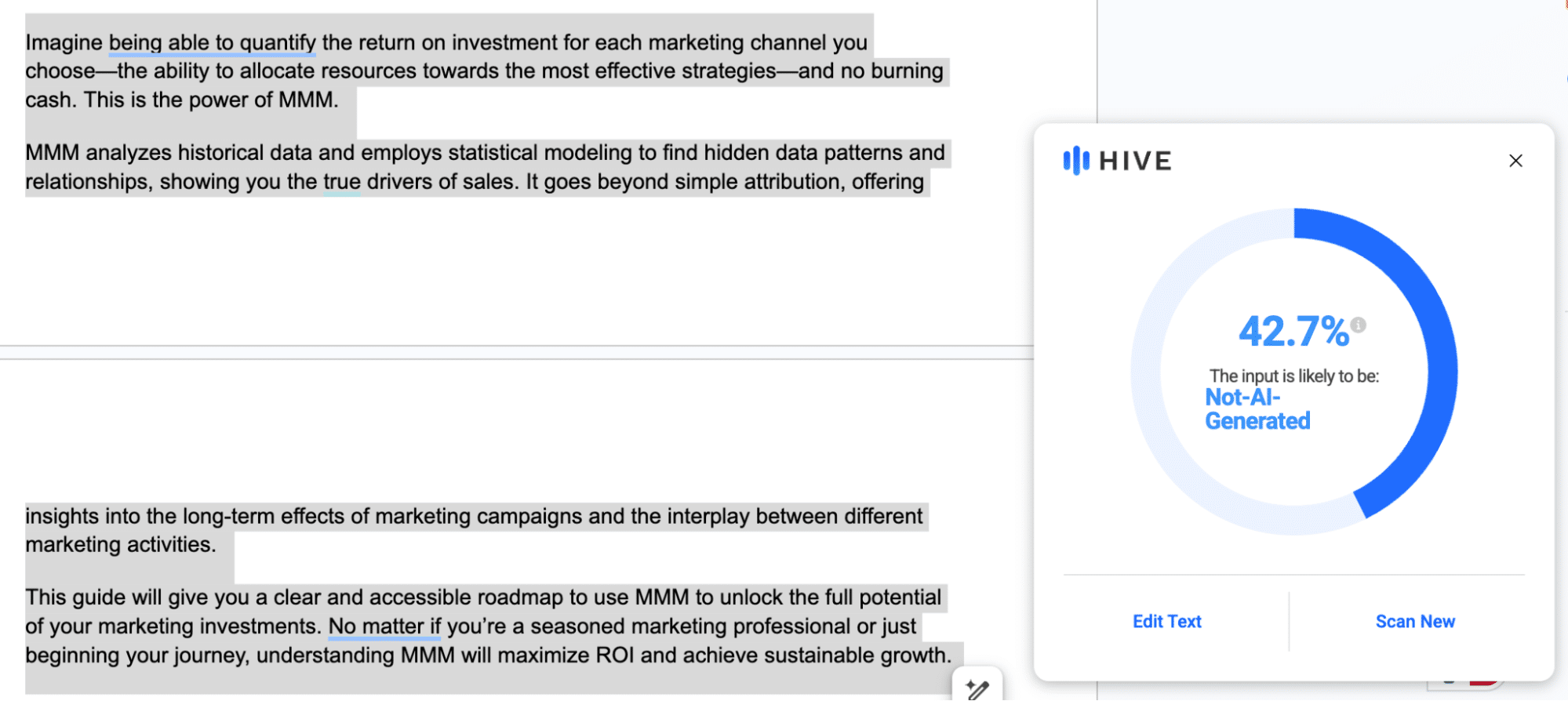Click the partially hidden red badge icon
This screenshot has width=1568, height=701.
pyautogui.click(x=1485, y=681)
